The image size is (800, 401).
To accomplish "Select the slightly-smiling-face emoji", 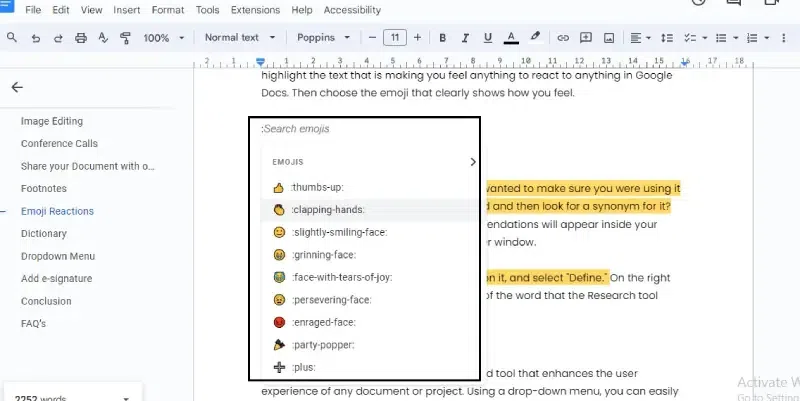I will 368,233.
